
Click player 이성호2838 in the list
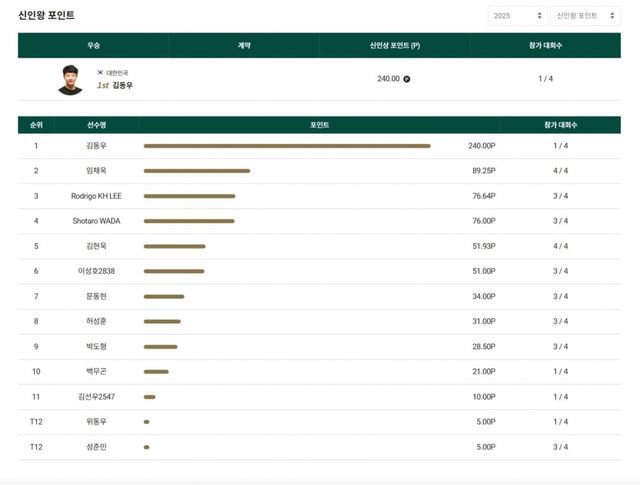coord(96,271)
